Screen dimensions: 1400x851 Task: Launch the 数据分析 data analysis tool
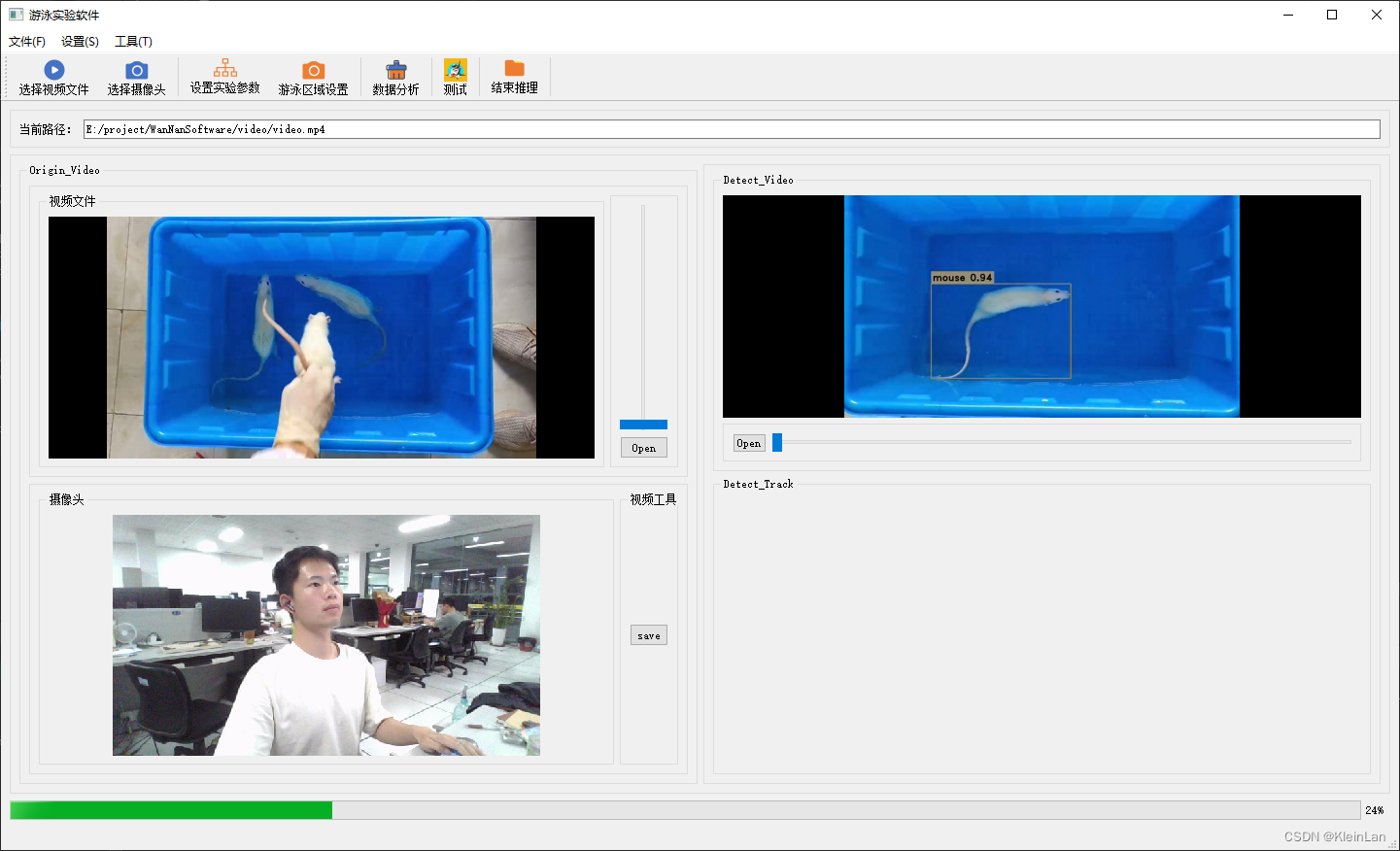tap(395, 77)
